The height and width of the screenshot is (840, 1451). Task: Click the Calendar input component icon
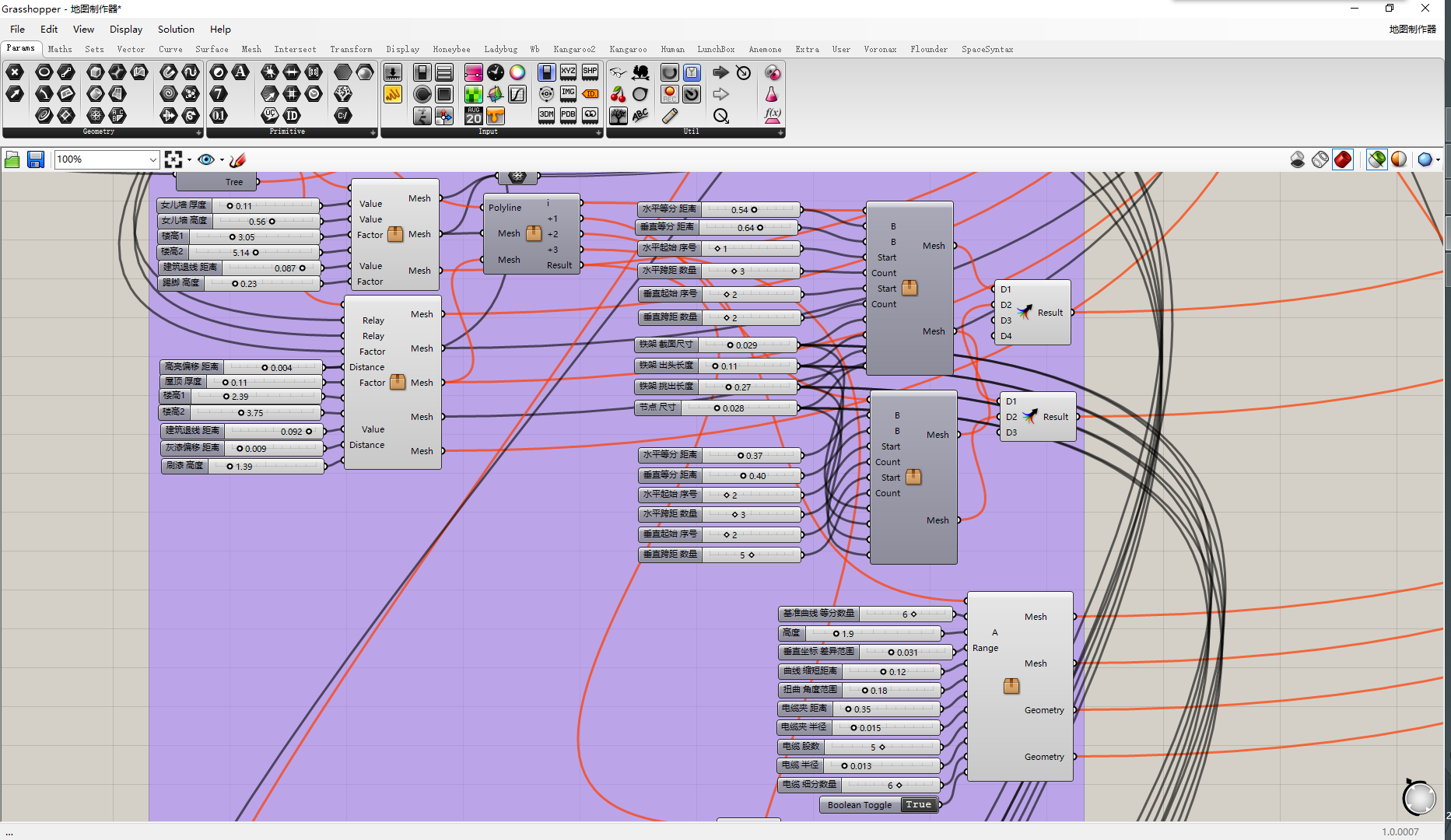[473, 116]
